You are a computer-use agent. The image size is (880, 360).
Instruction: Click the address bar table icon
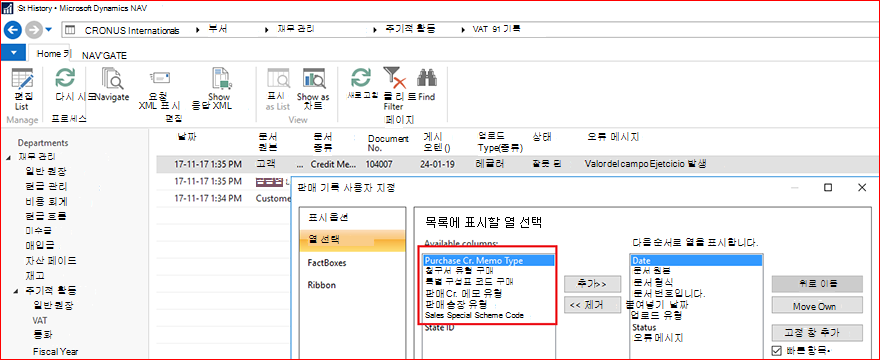[70, 30]
